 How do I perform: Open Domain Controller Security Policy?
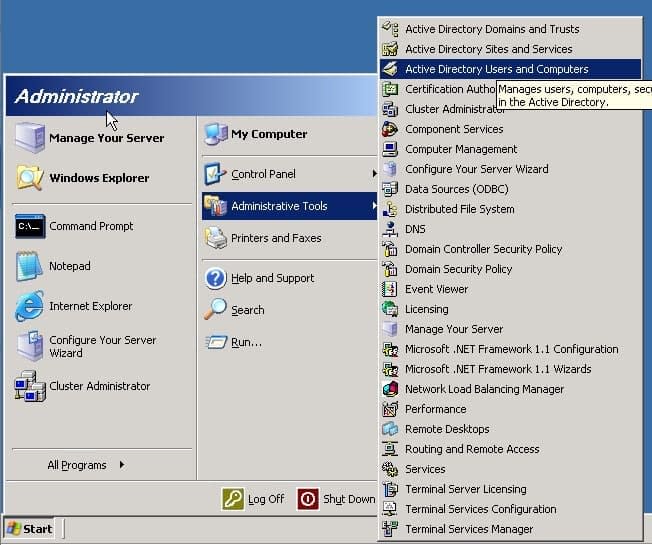tap(510, 249)
